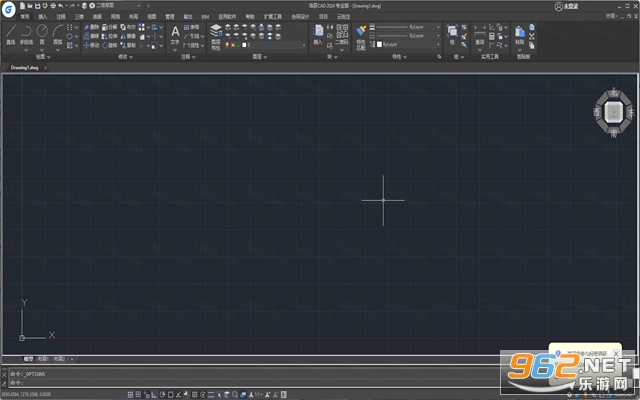Click the Mirror (镜像) tool
Image resolution: width=640 pixels, height=400 pixels.
coord(128,36)
